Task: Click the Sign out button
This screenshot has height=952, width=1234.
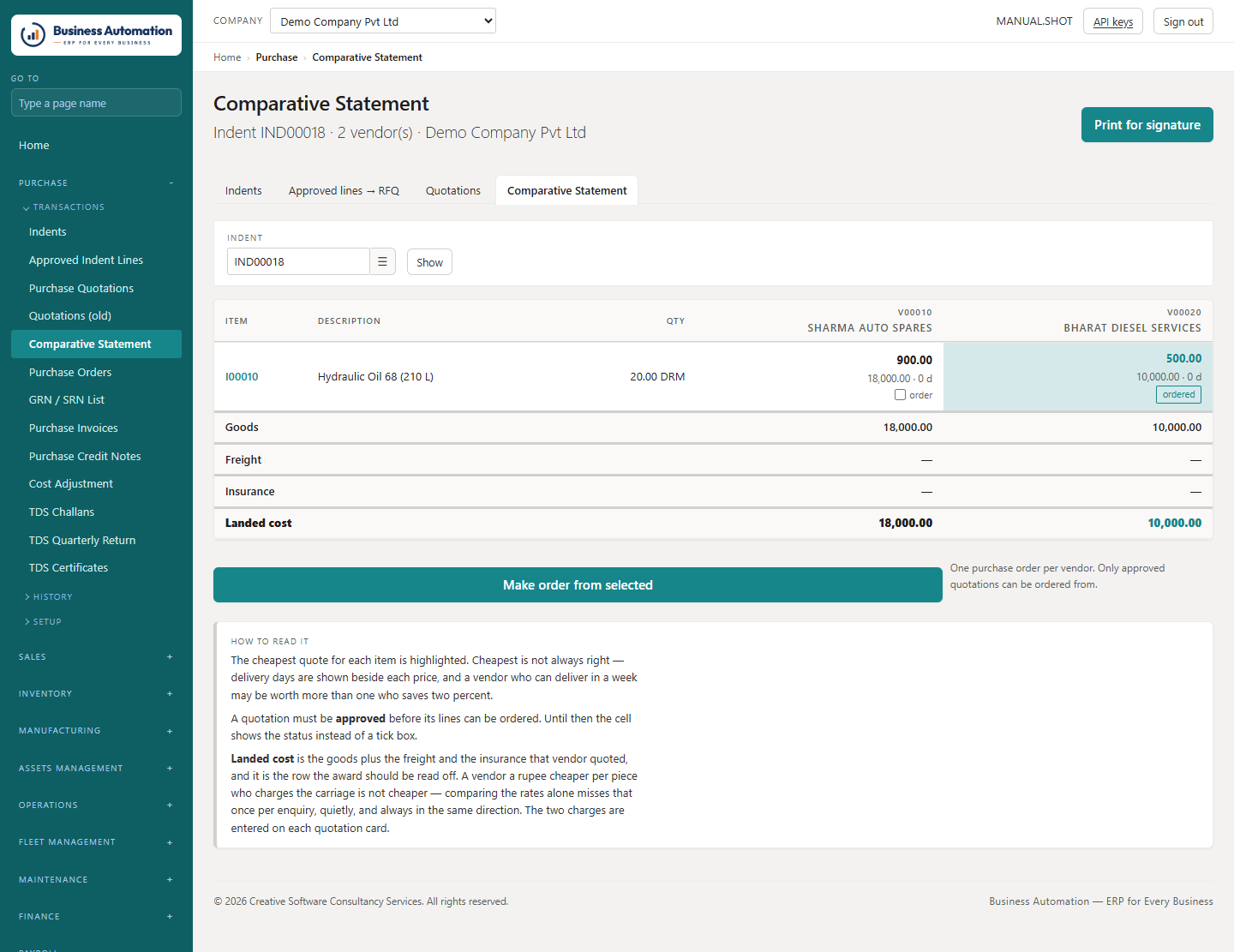Action: (x=1183, y=21)
